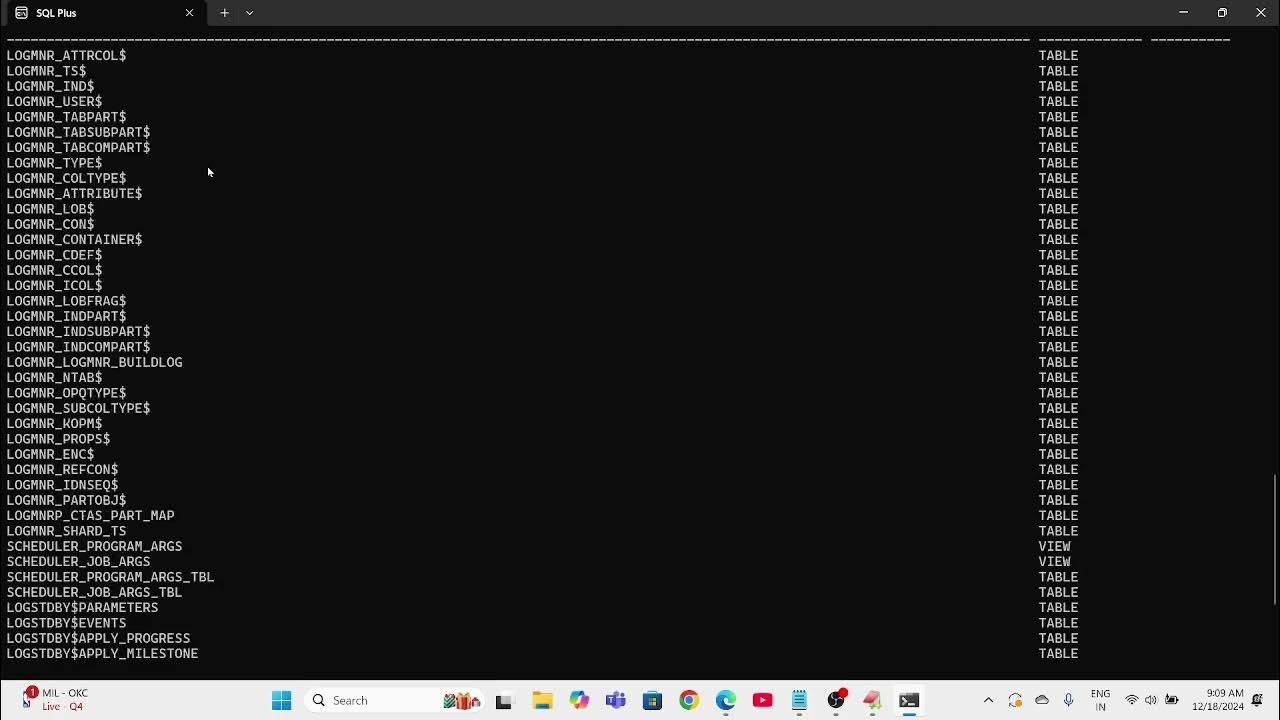Image resolution: width=1280 pixels, height=720 pixels.
Task: Open OBS Studio icon in taskbar
Action: click(x=836, y=700)
